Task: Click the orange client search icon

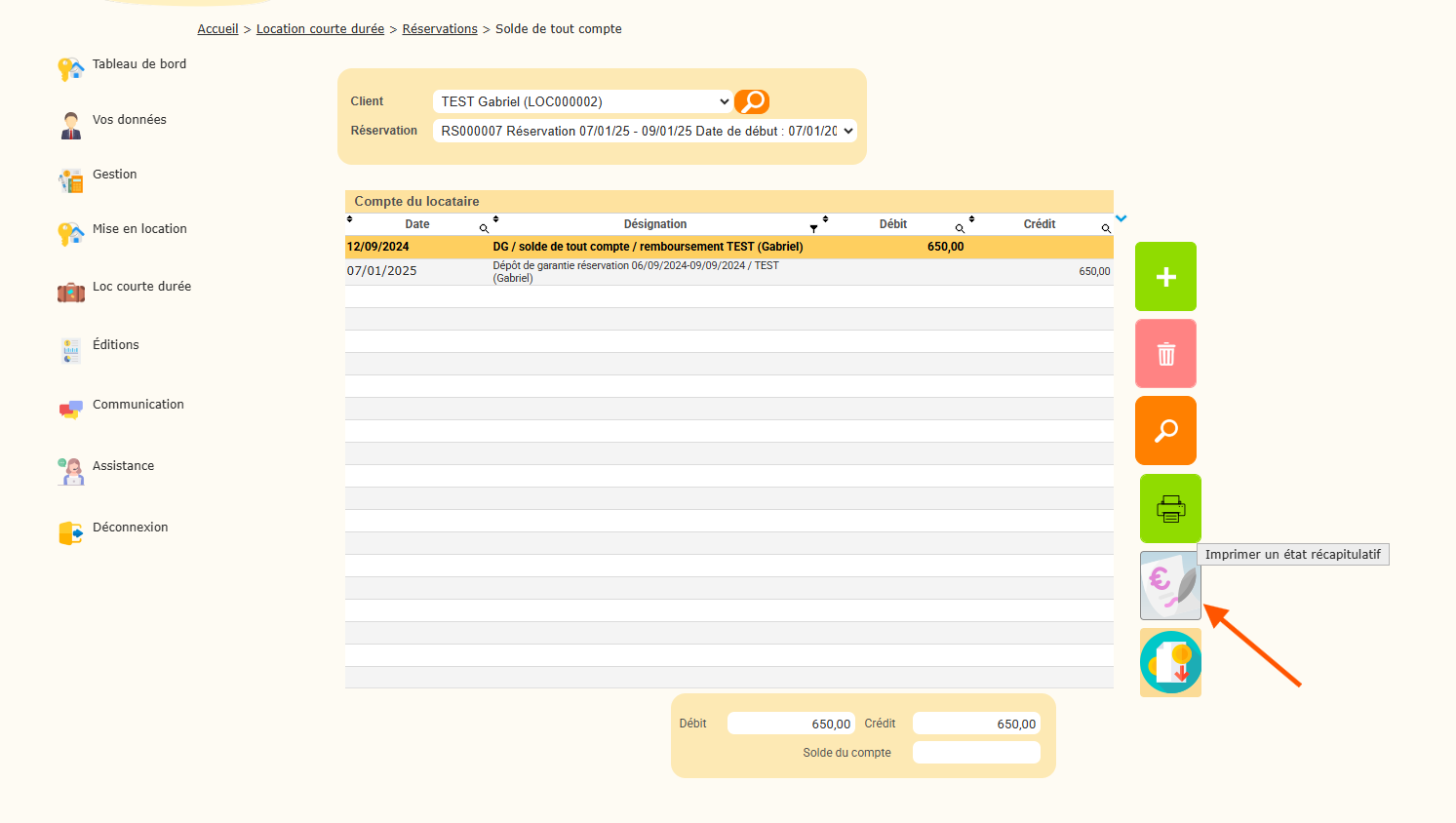Action: click(752, 101)
